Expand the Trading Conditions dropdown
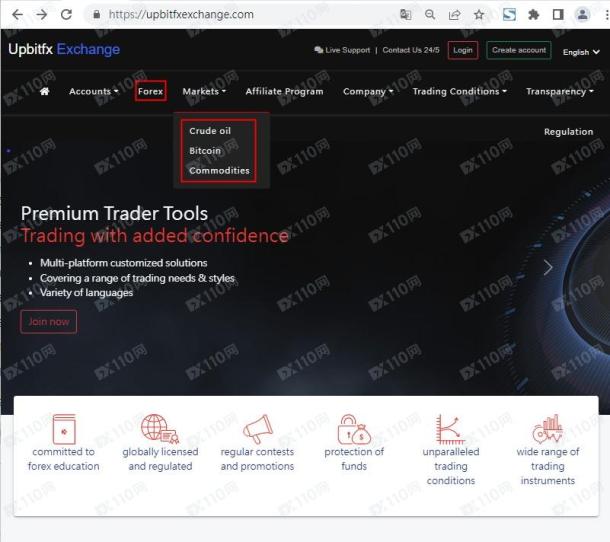The height and width of the screenshot is (542, 610). coord(460,91)
